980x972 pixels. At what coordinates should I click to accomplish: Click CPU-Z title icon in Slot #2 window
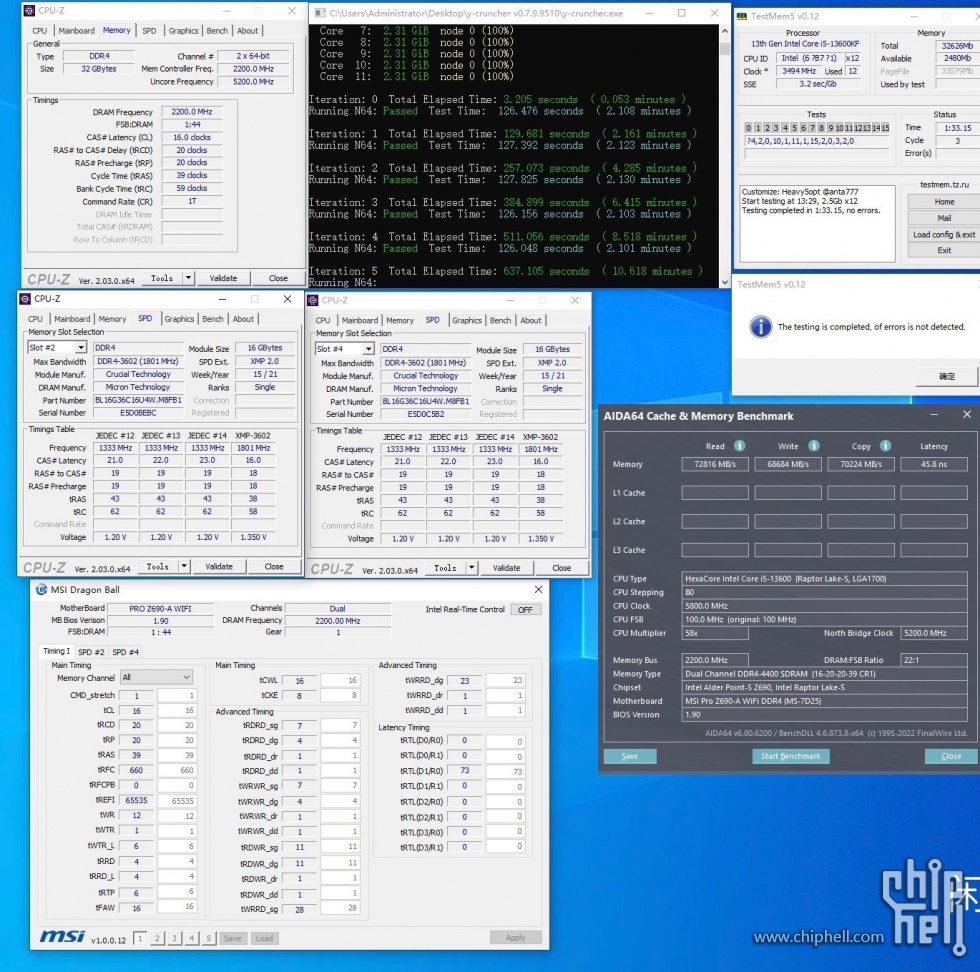point(25,299)
